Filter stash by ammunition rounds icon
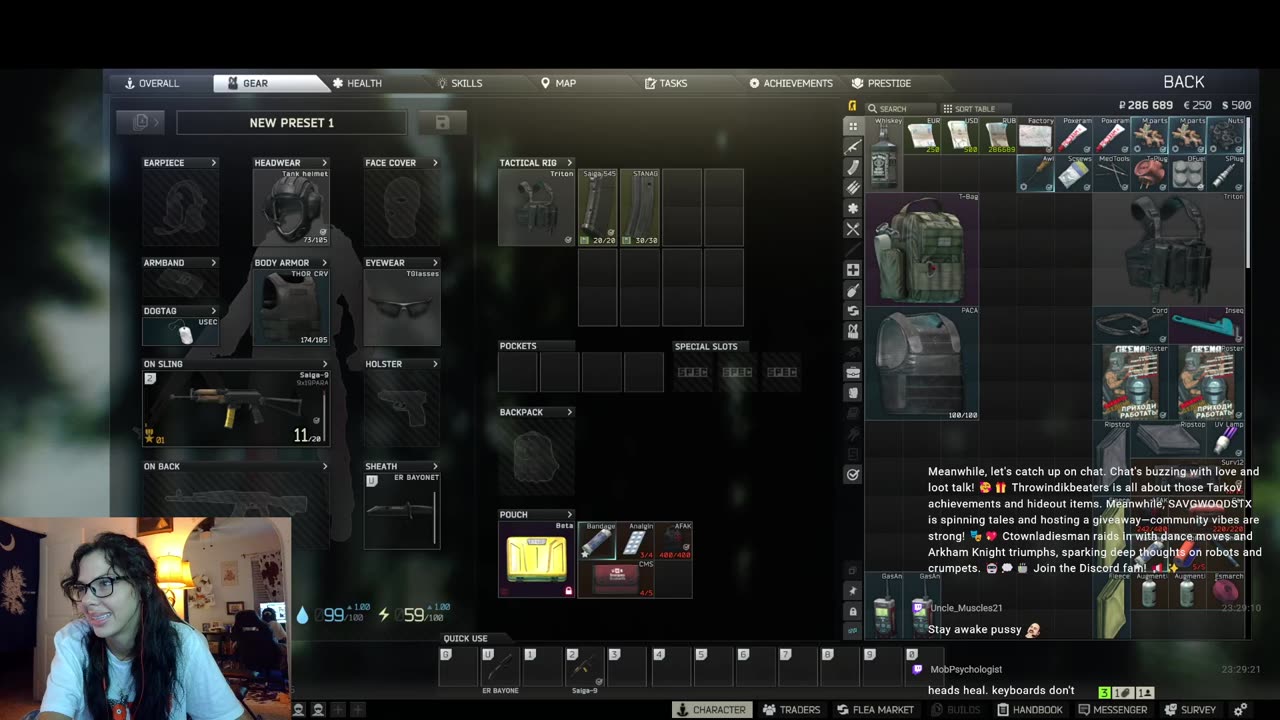The height and width of the screenshot is (720, 1280). click(853, 187)
